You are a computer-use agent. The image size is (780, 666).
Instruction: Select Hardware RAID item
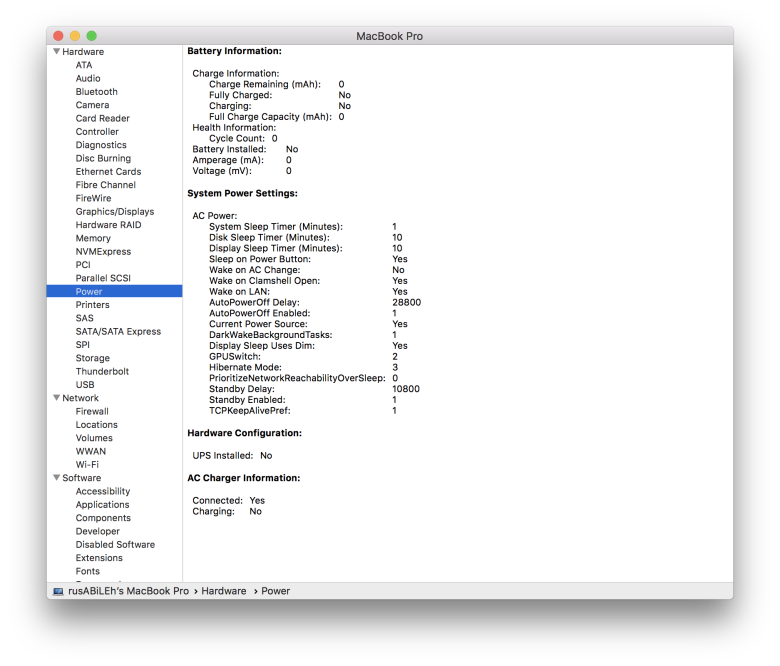[108, 225]
